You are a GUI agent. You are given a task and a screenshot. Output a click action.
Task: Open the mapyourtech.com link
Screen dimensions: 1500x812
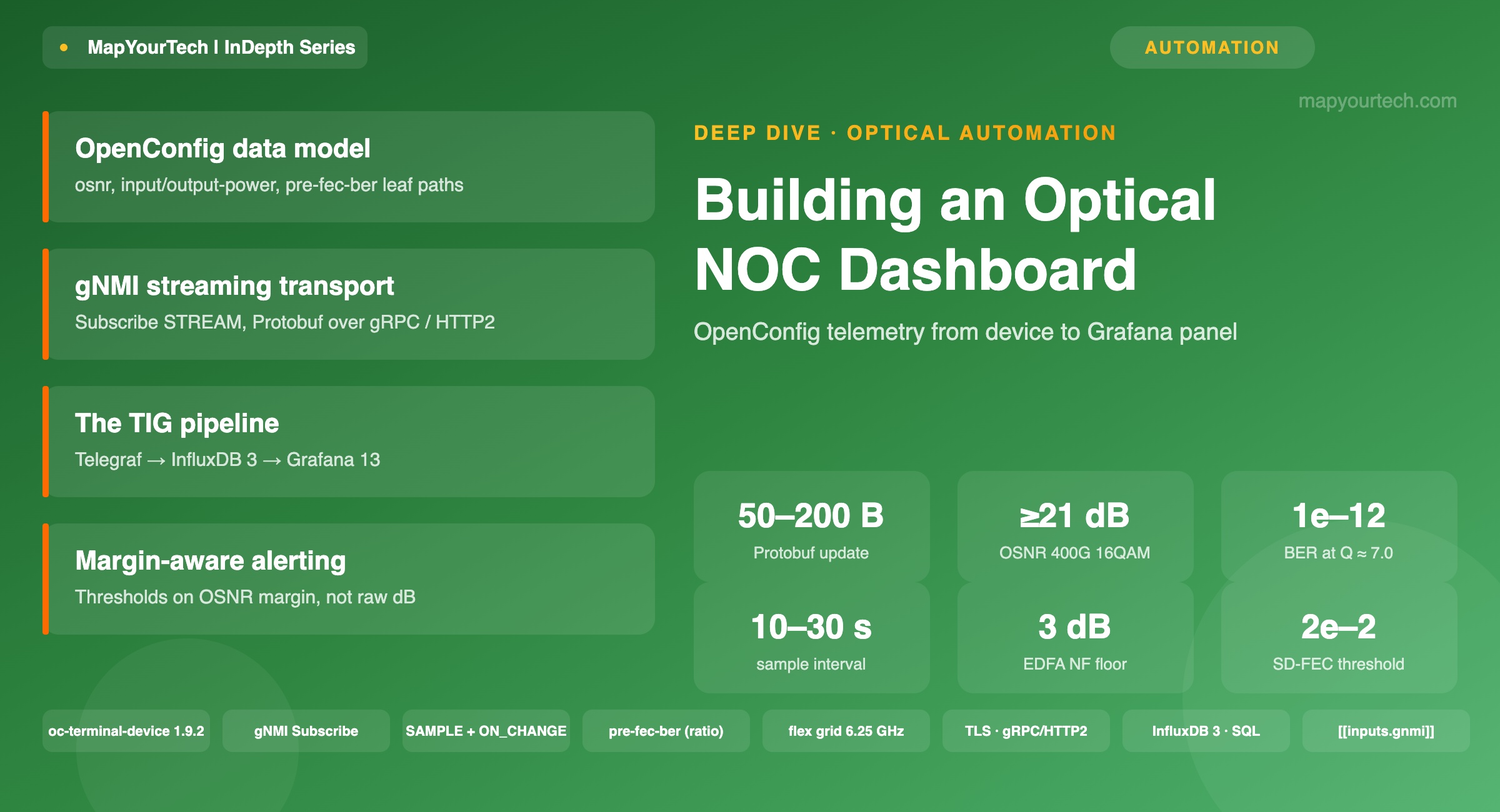tap(1377, 101)
